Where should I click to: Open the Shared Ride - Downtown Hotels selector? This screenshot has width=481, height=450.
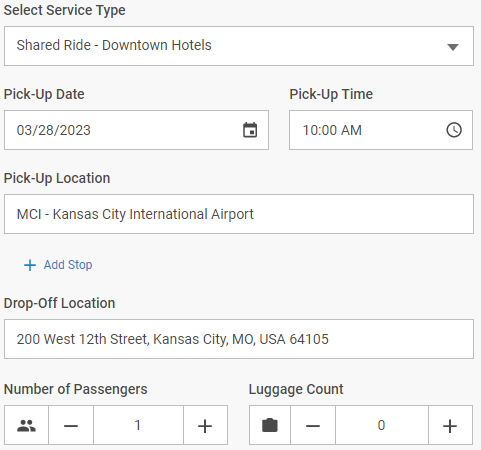pyautogui.click(x=239, y=46)
